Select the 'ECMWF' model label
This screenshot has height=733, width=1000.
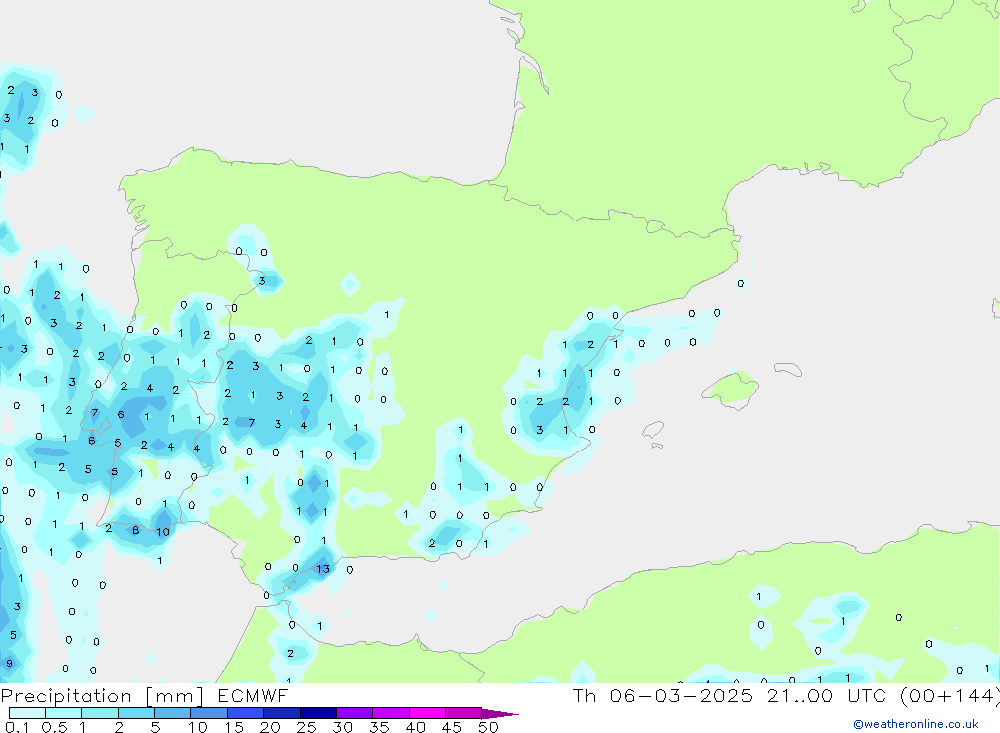[253, 696]
